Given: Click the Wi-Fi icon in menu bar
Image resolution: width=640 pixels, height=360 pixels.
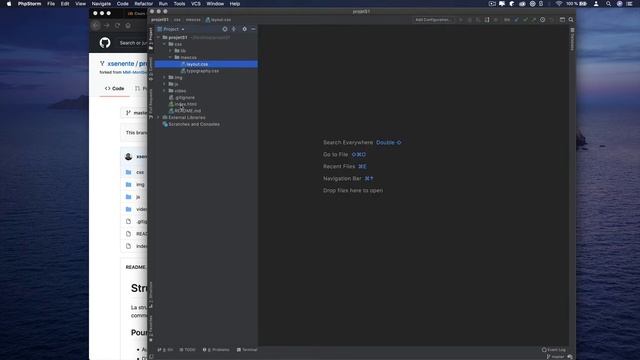Looking at the screenshot, I should [559, 4].
